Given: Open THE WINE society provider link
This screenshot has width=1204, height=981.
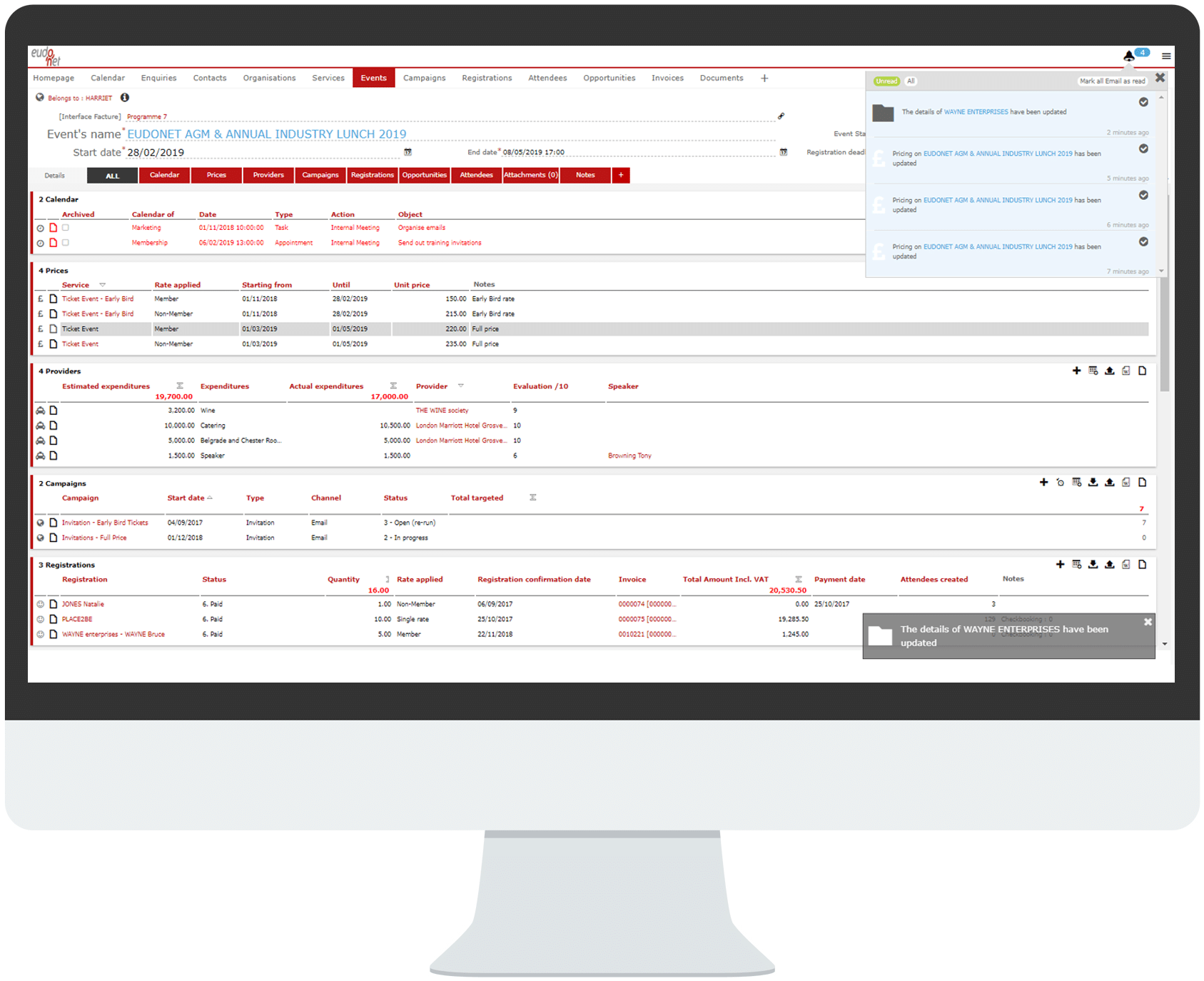Looking at the screenshot, I should (442, 411).
